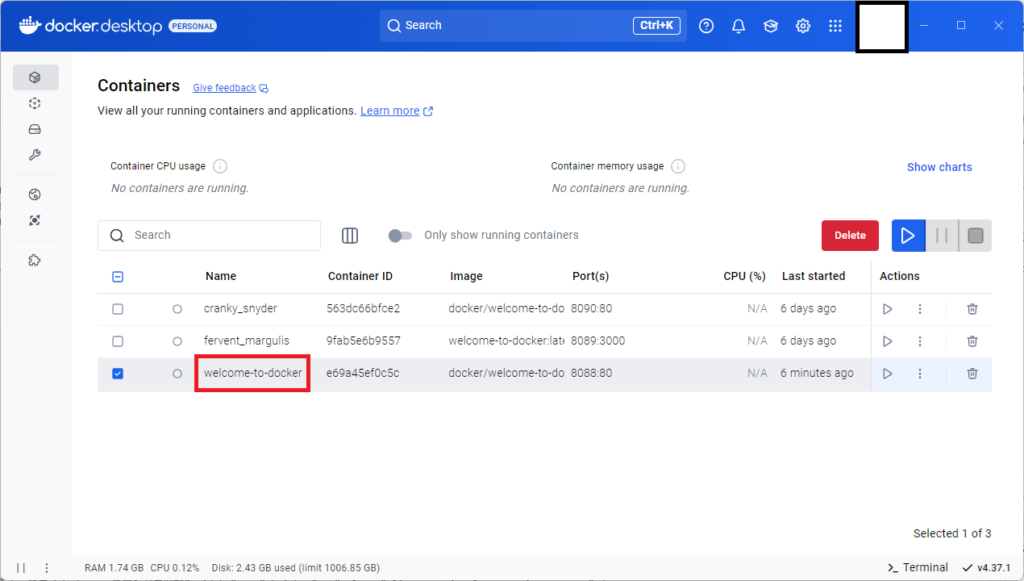Click container ID e69a45ef0c5c

click(x=362, y=373)
